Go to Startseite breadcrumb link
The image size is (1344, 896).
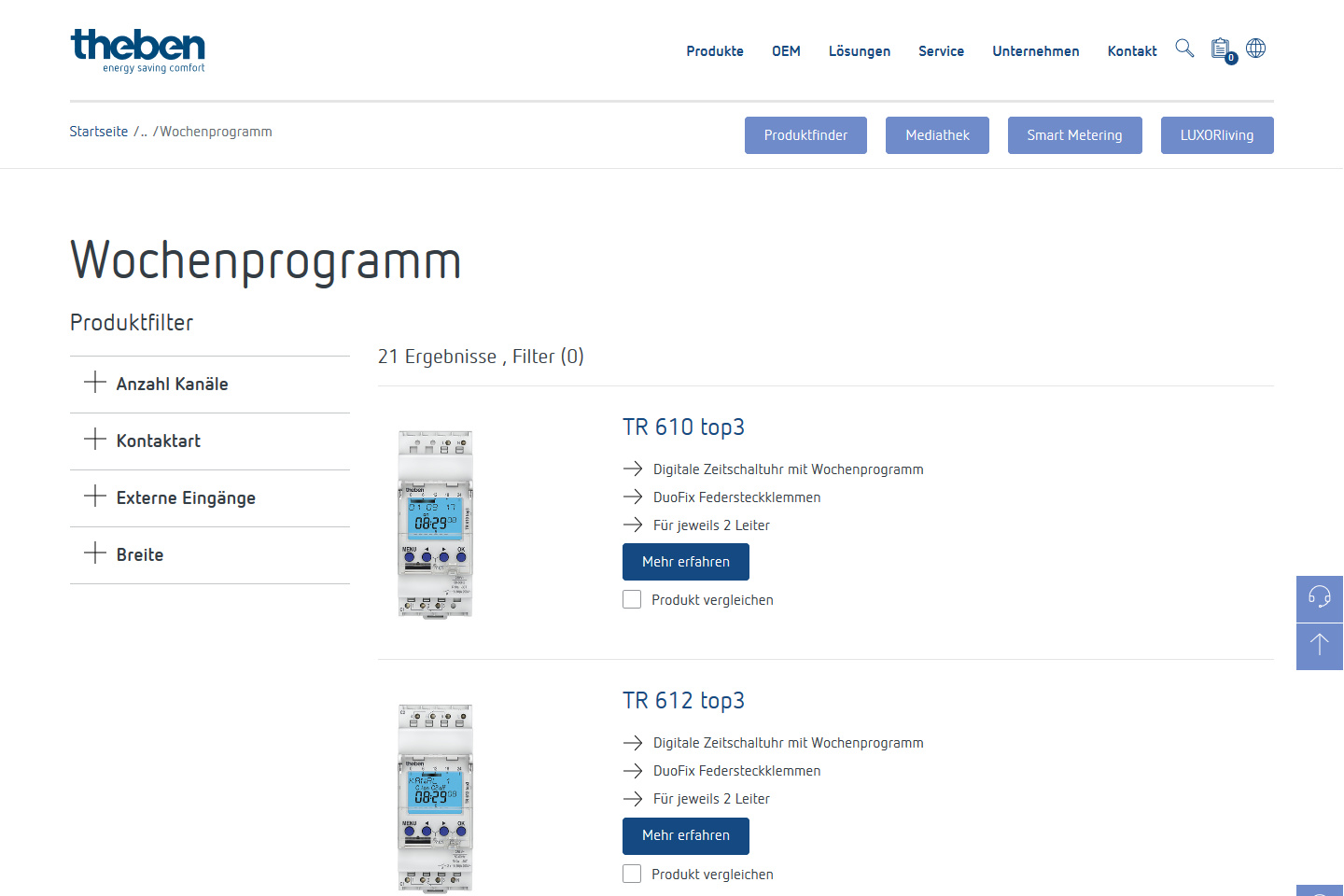pyautogui.click(x=99, y=132)
